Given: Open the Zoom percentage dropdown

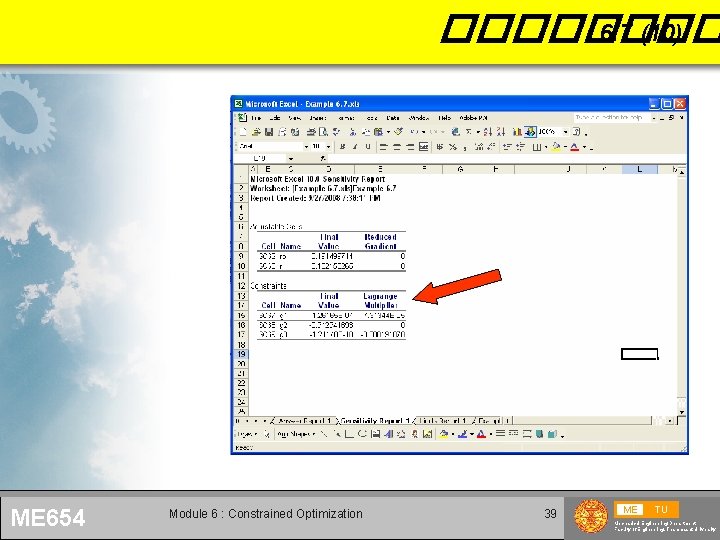Looking at the screenshot, I should 566,132.
